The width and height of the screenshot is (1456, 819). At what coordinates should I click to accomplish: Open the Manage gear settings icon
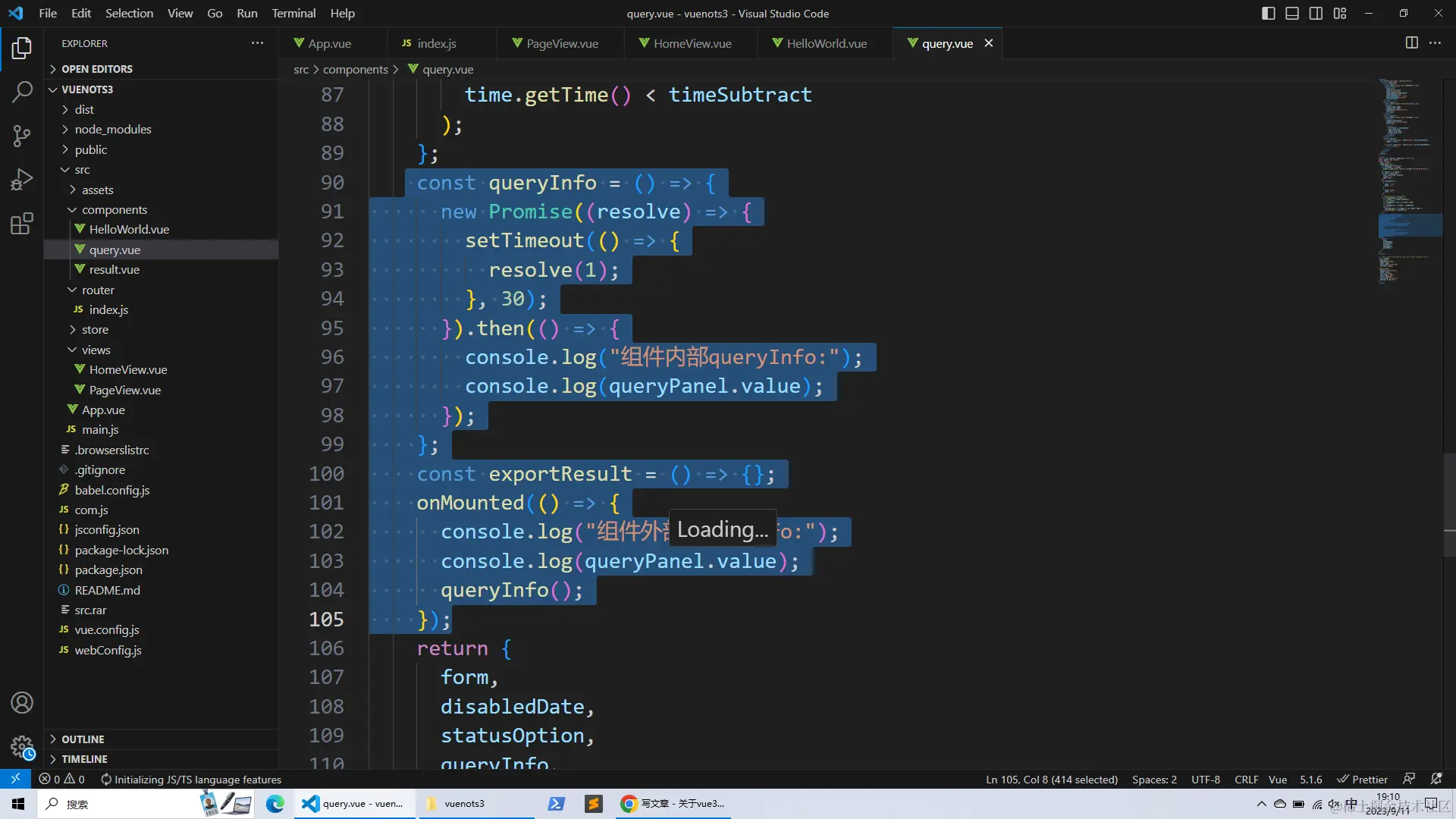tap(22, 747)
